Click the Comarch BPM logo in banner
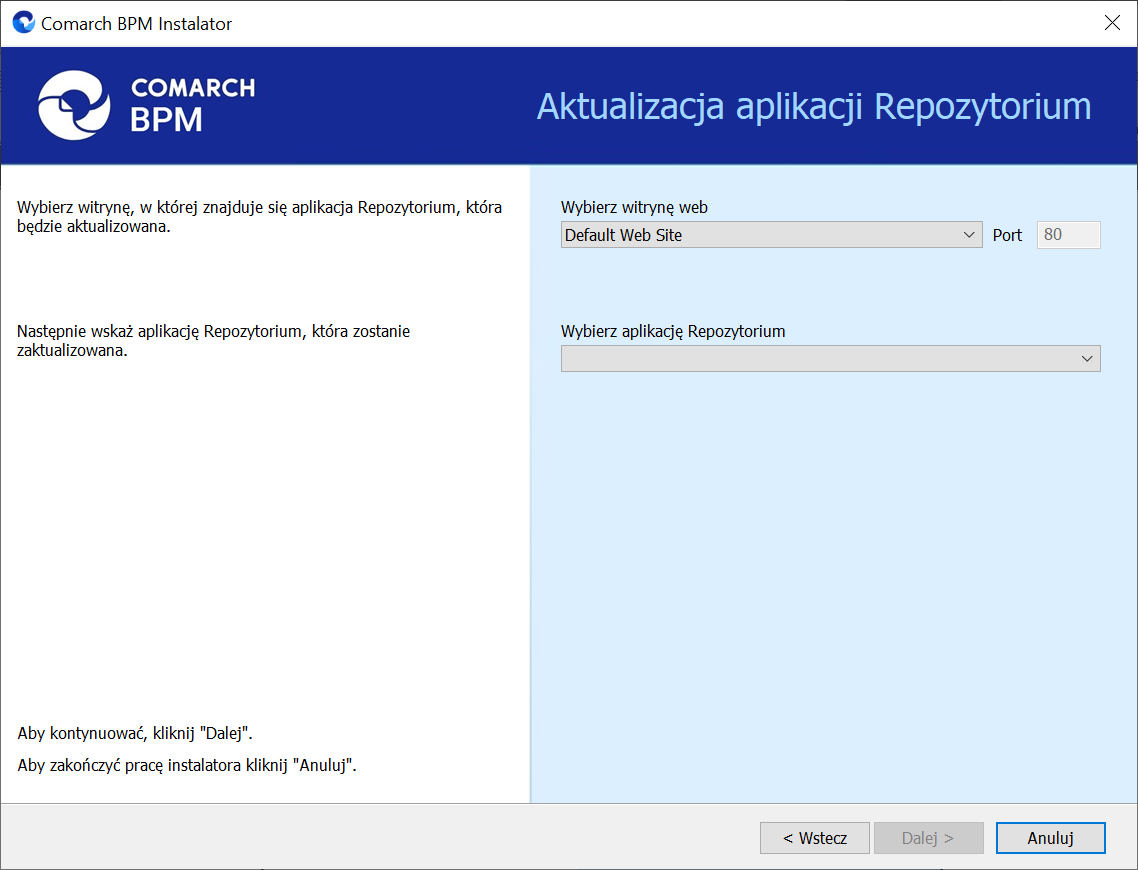Screen dimensions: 1138x870 (x=147, y=105)
